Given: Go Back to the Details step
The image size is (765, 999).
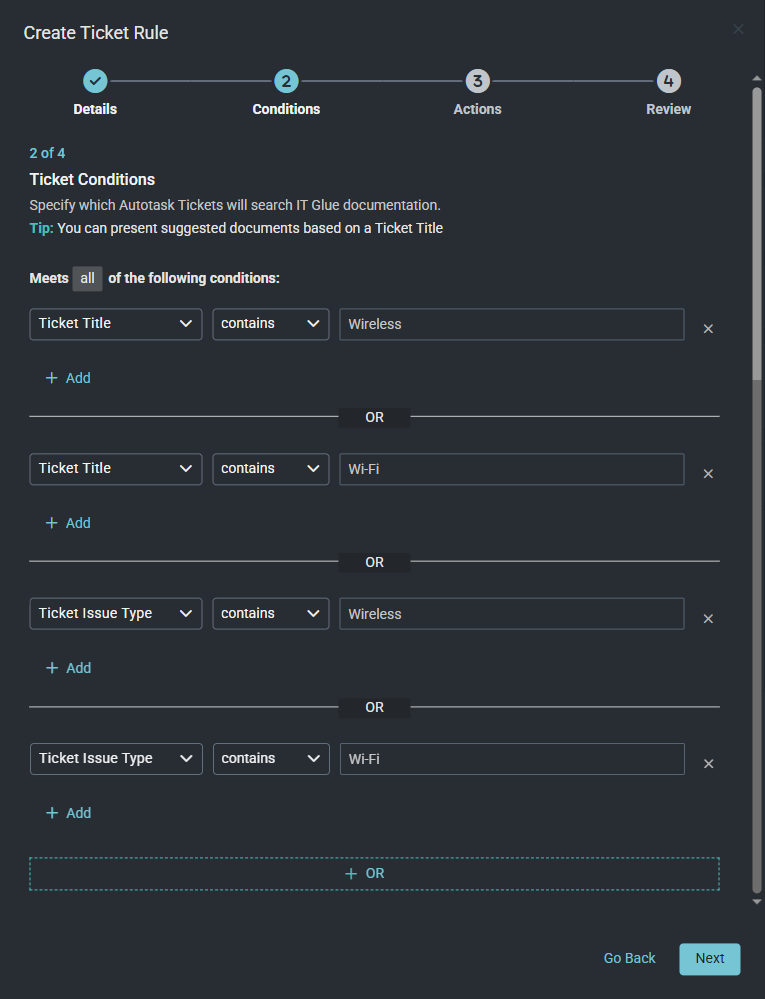Looking at the screenshot, I should click(x=629, y=958).
